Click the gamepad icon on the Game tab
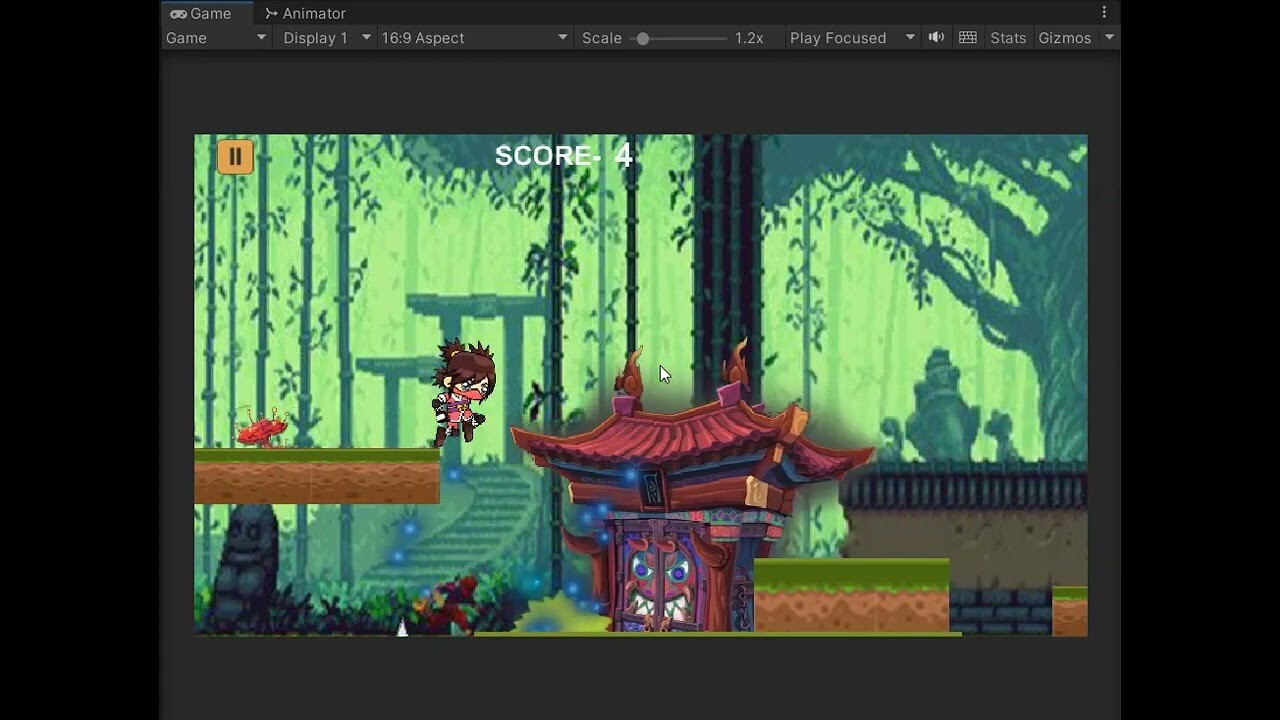Viewport: 1280px width, 720px height. 181,13
